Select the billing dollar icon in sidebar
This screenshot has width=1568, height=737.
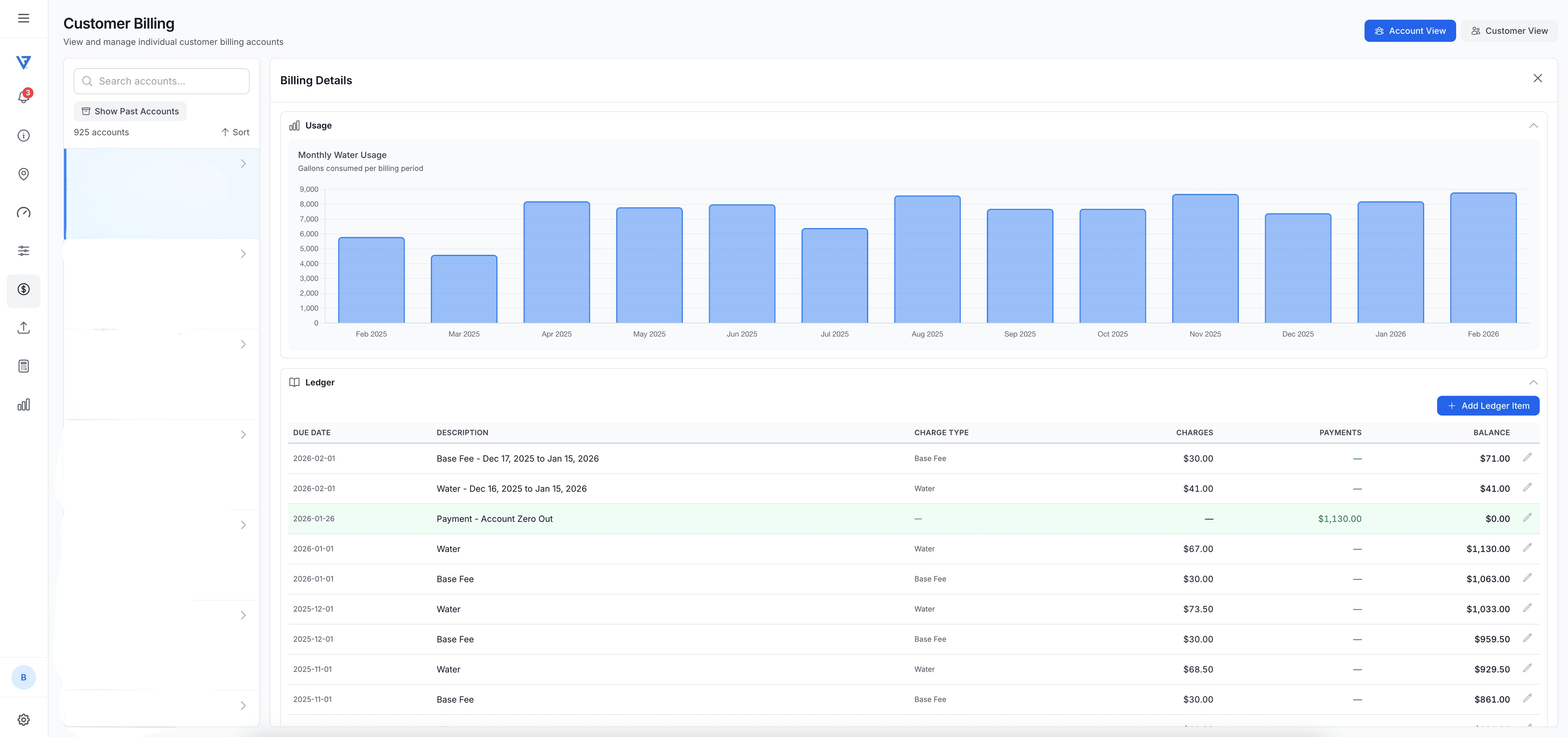click(23, 290)
